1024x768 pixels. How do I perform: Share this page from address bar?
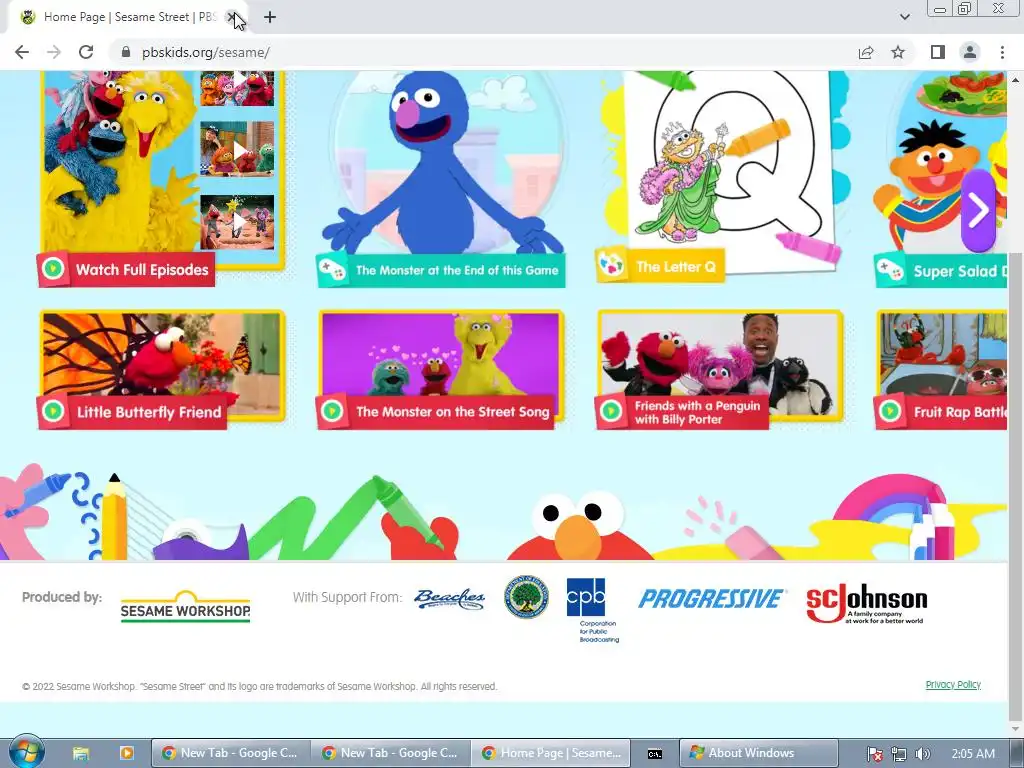tap(866, 52)
